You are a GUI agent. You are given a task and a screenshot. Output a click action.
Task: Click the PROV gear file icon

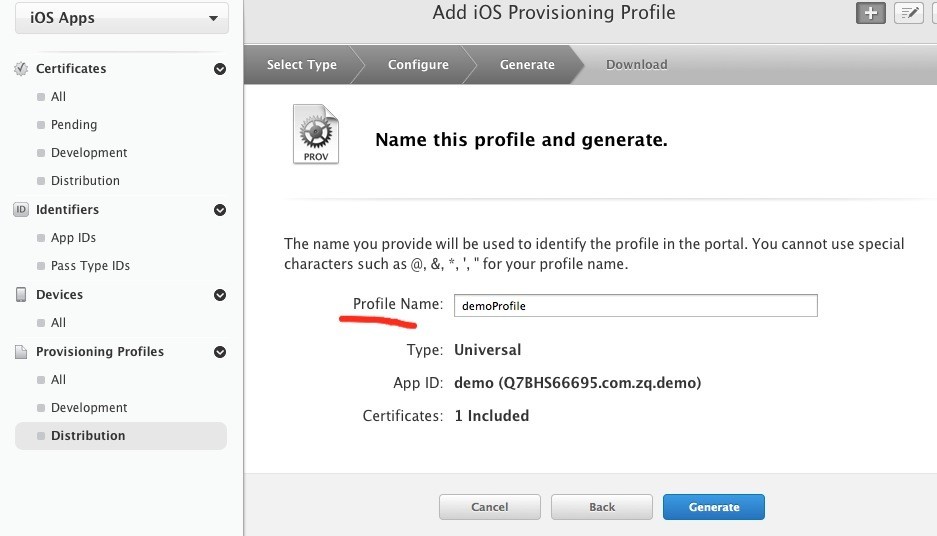tap(316, 134)
